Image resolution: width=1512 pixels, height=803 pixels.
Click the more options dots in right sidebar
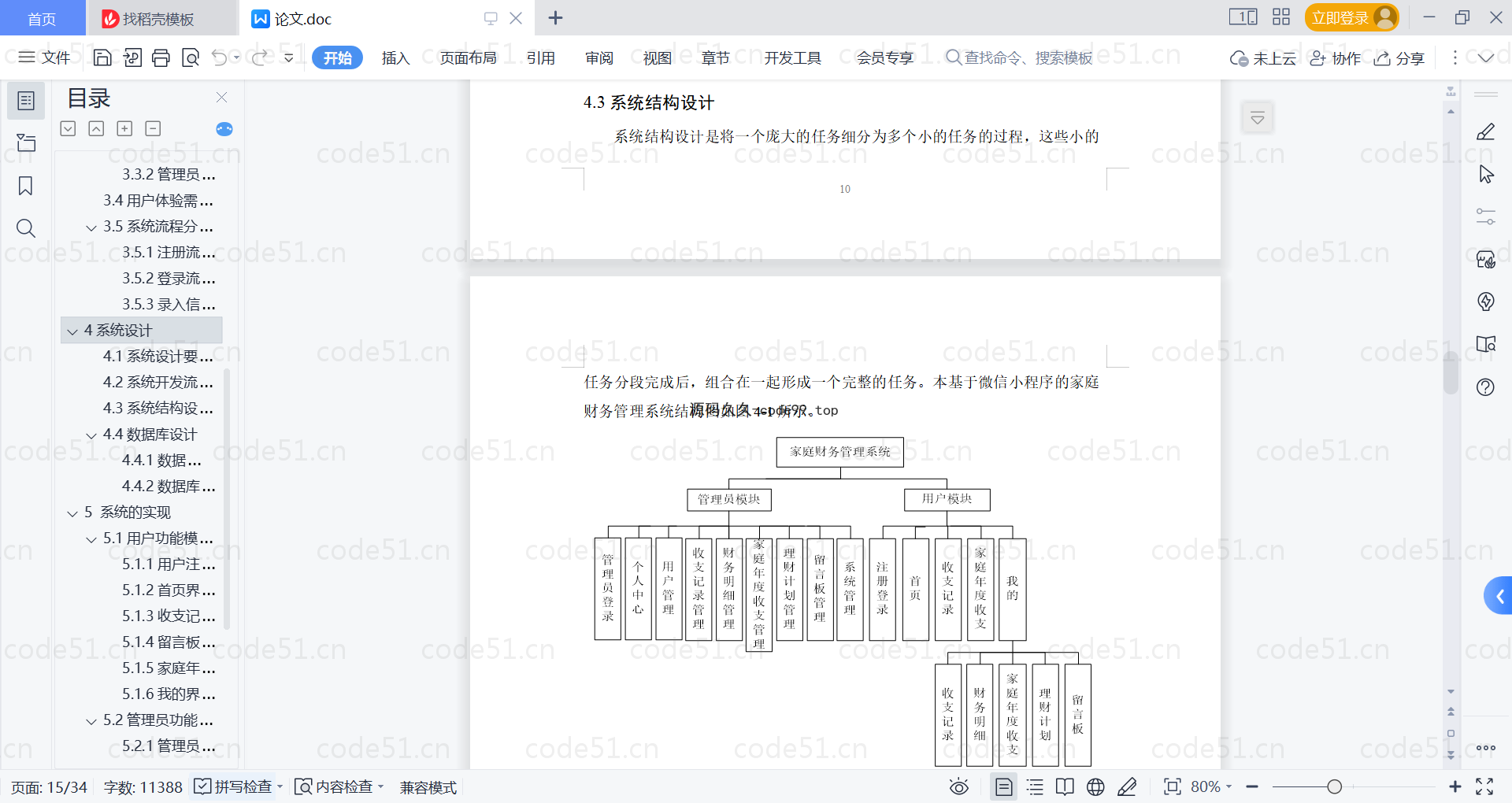(x=1486, y=748)
